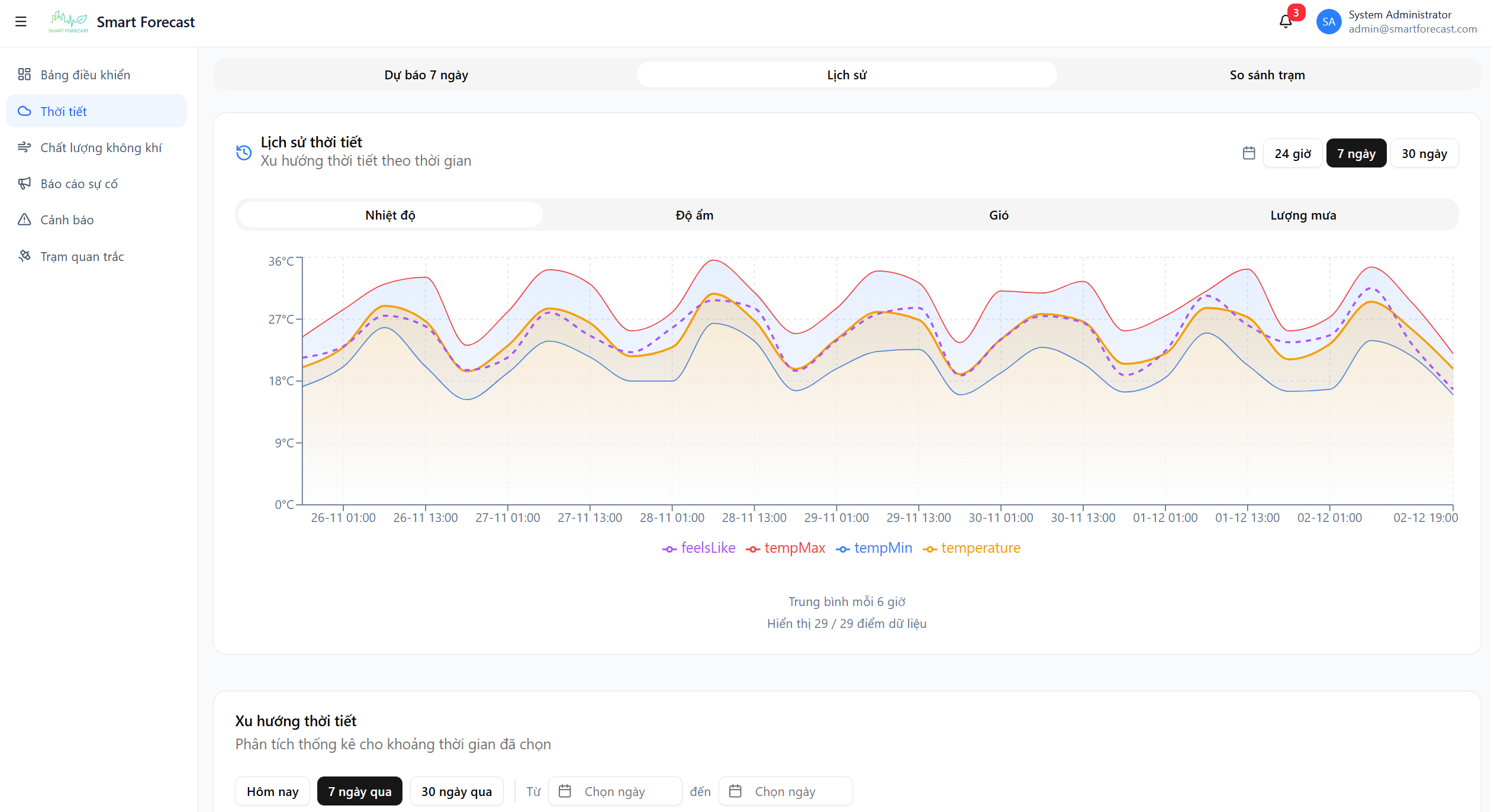Switch to Dự báo 7 ngày tab
This screenshot has height=812, width=1491.
426,75
